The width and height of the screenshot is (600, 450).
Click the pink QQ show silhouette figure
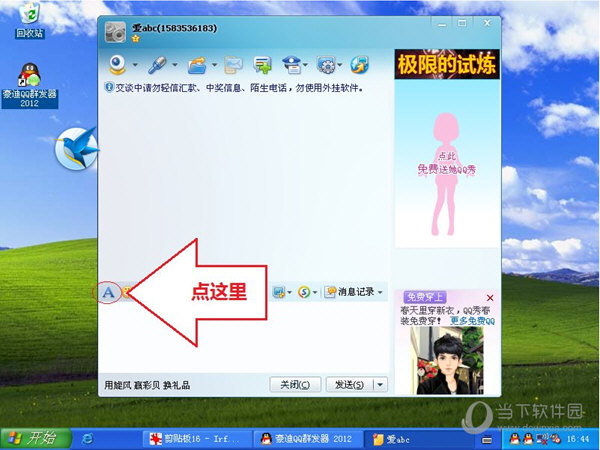[445, 174]
